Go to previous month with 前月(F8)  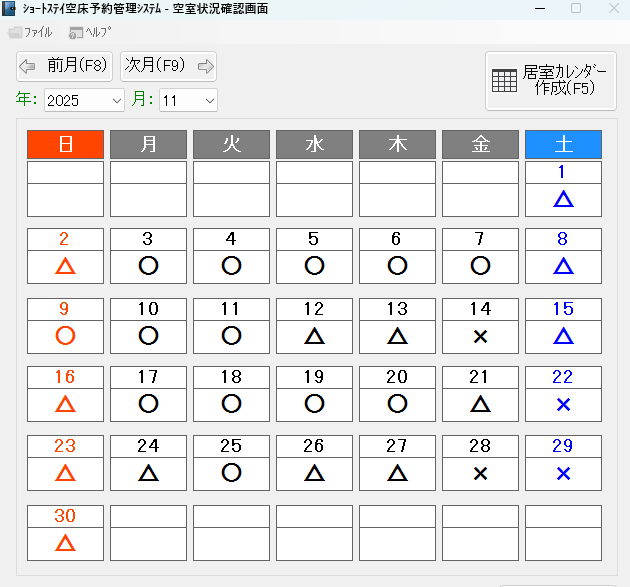pos(64,66)
